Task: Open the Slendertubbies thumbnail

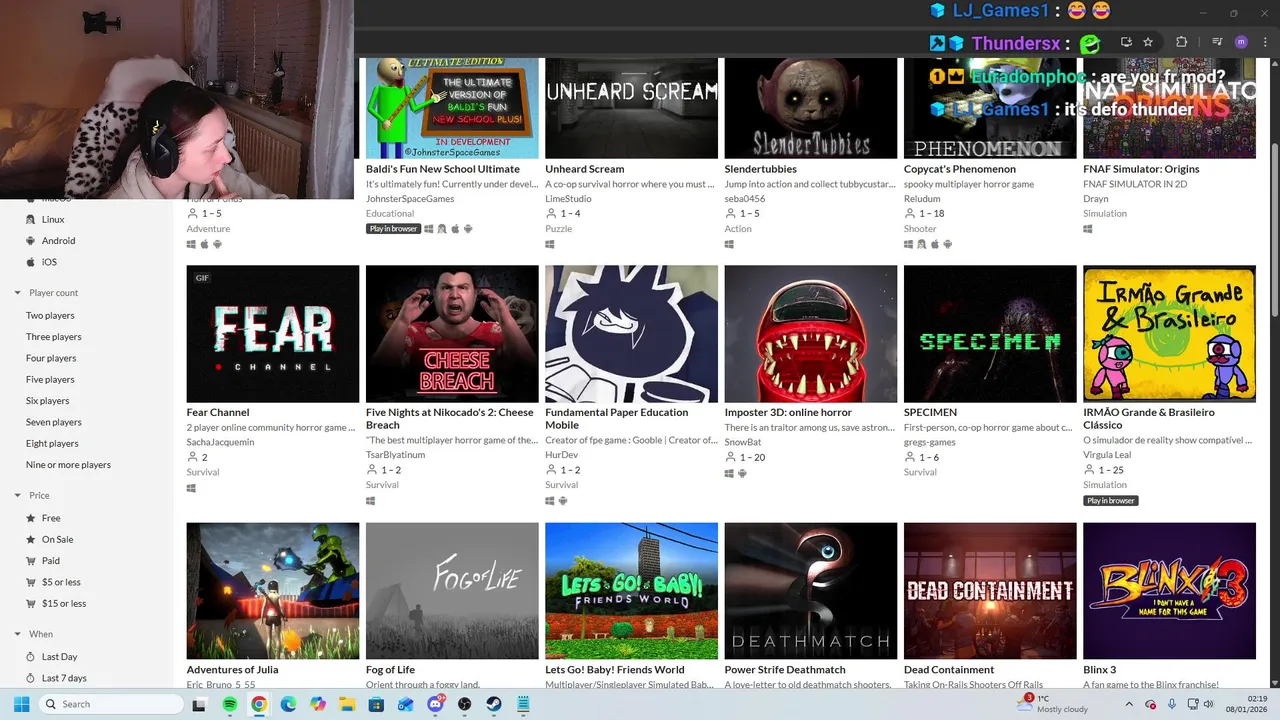Action: [811, 108]
